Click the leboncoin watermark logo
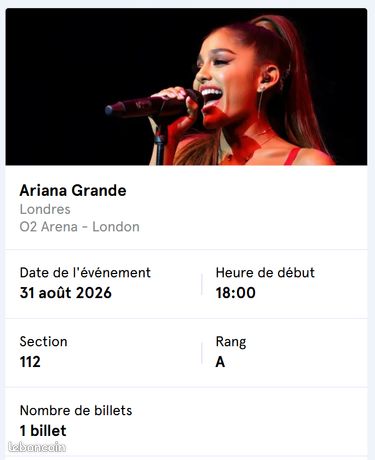 point(37,447)
